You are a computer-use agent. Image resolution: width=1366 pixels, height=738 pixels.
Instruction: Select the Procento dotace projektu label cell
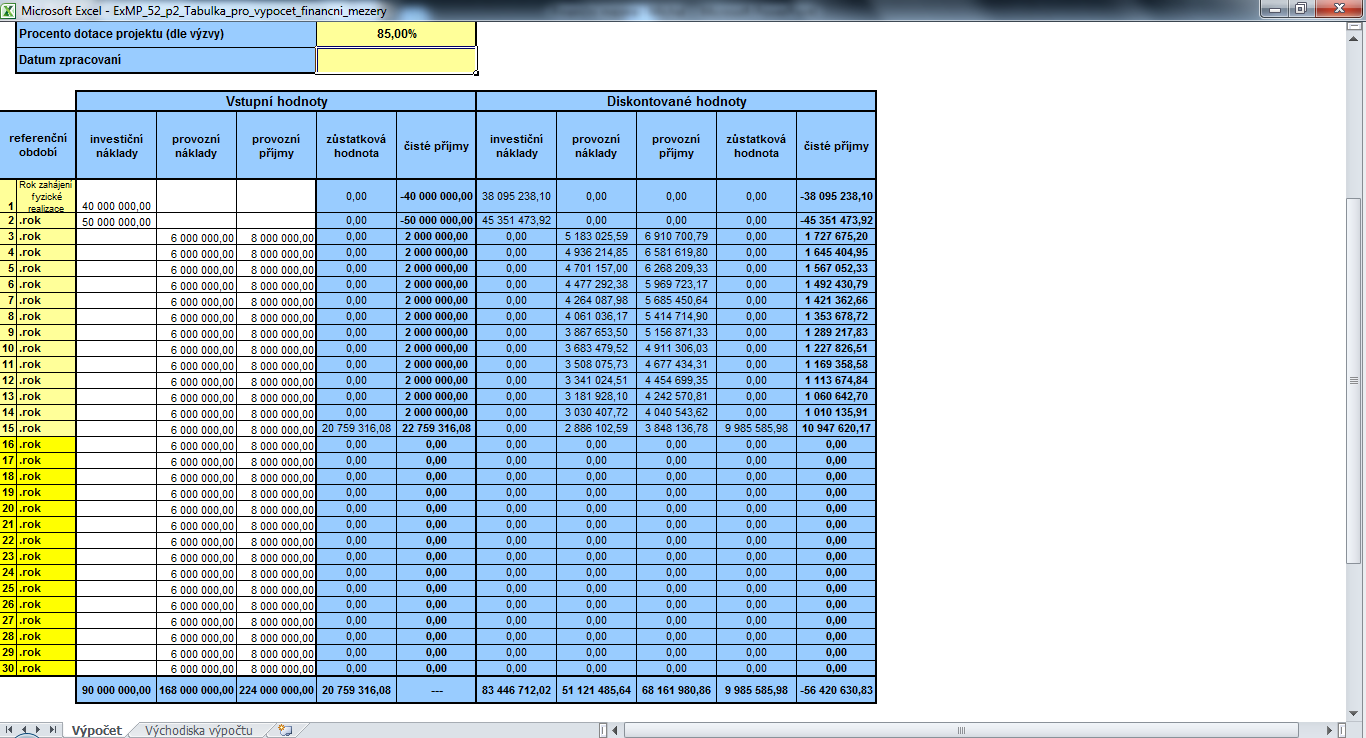click(x=166, y=34)
